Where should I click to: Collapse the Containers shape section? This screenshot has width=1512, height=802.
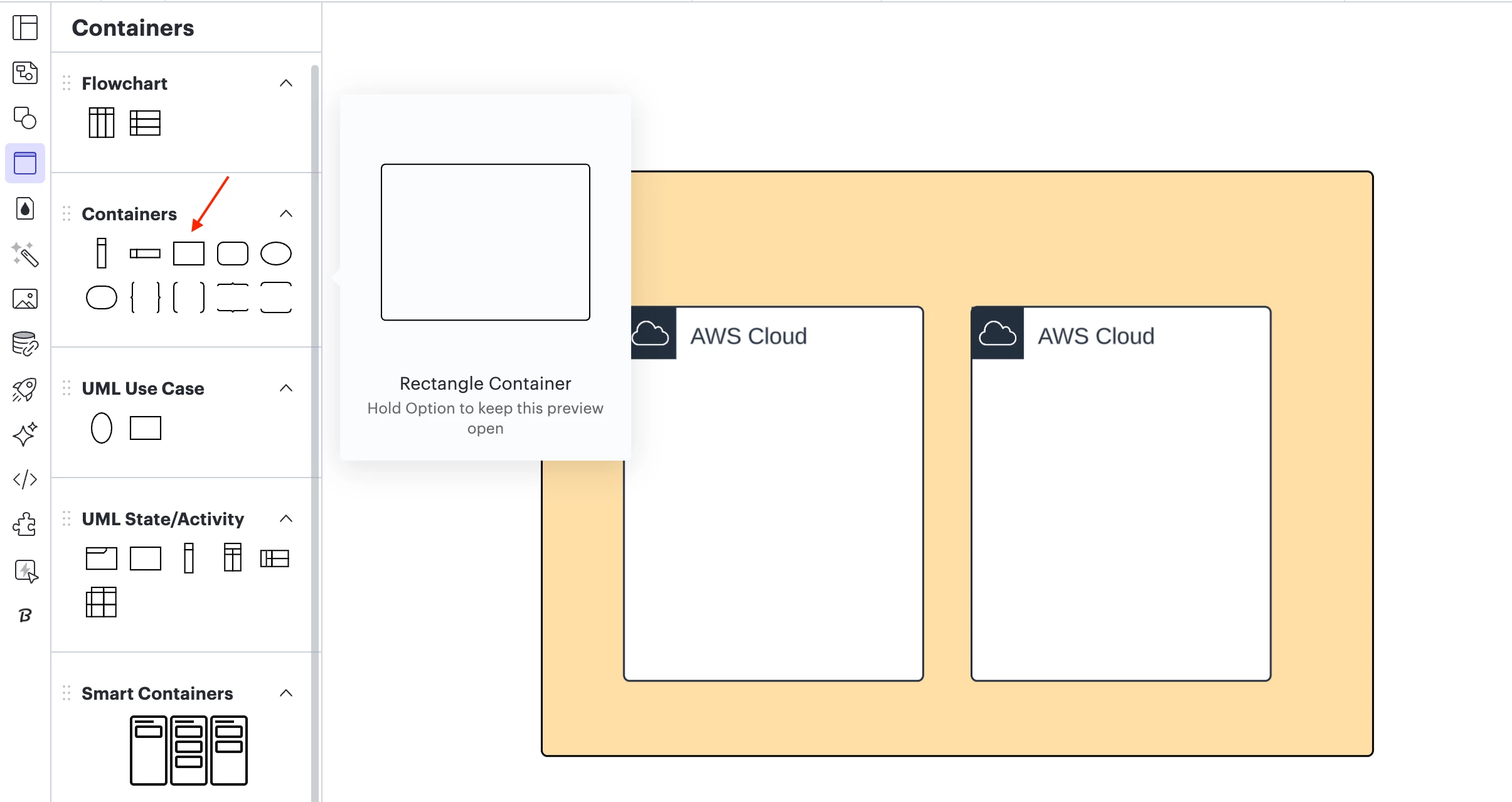click(286, 214)
